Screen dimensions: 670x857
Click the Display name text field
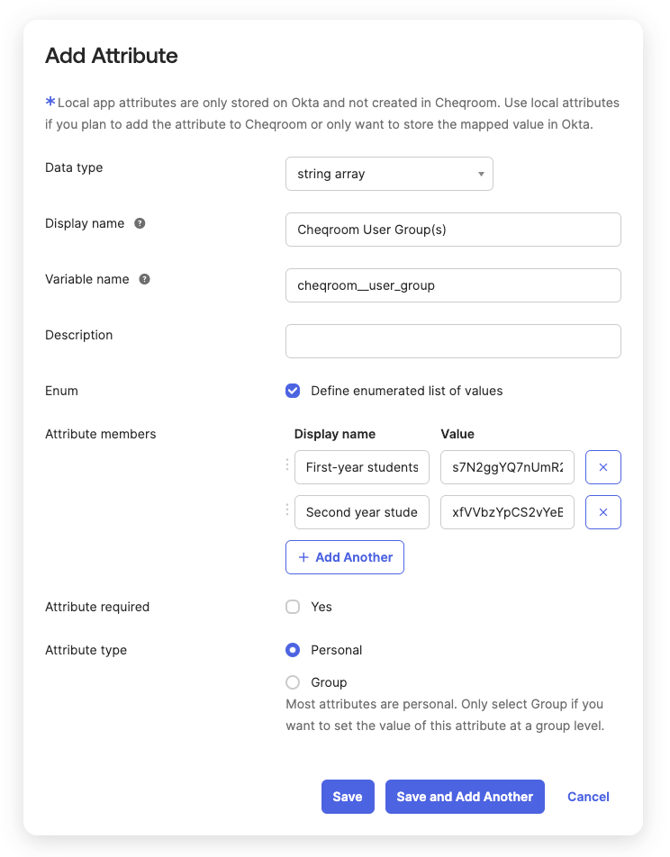pos(452,229)
